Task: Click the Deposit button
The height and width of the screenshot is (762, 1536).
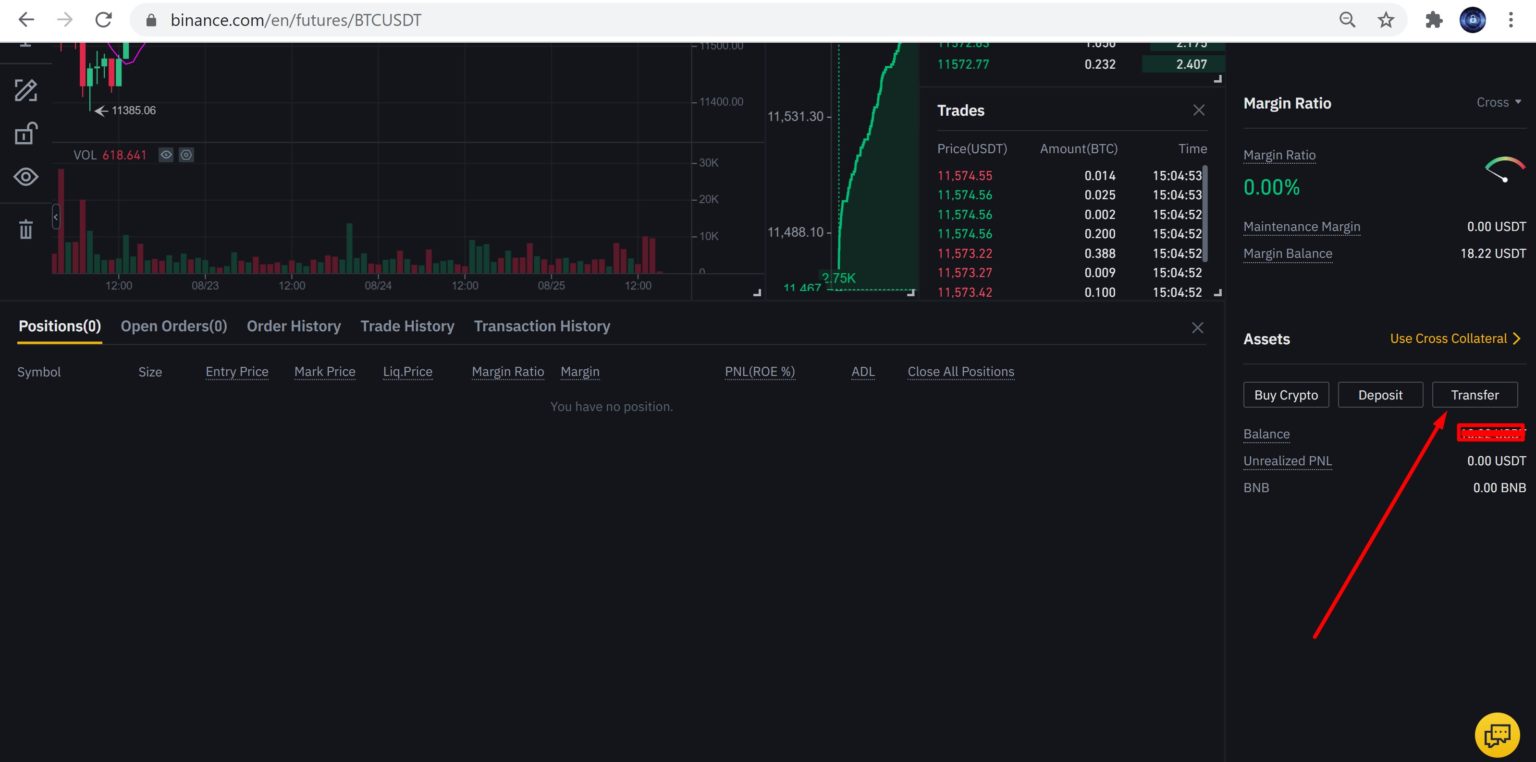Action: click(1380, 395)
